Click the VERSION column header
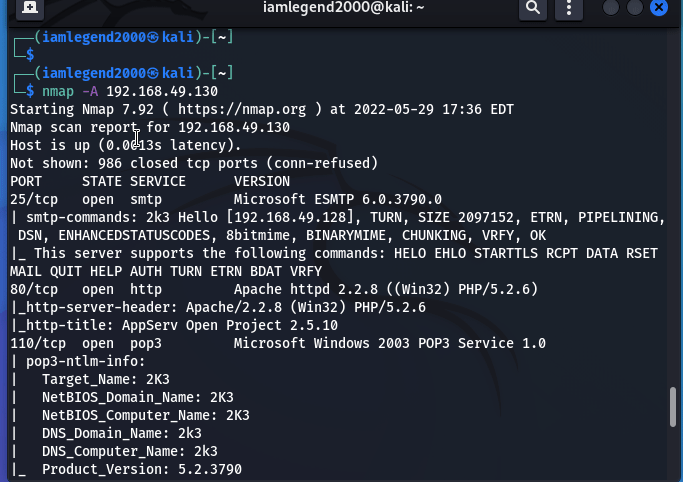Image resolution: width=683 pixels, height=482 pixels. point(262,181)
